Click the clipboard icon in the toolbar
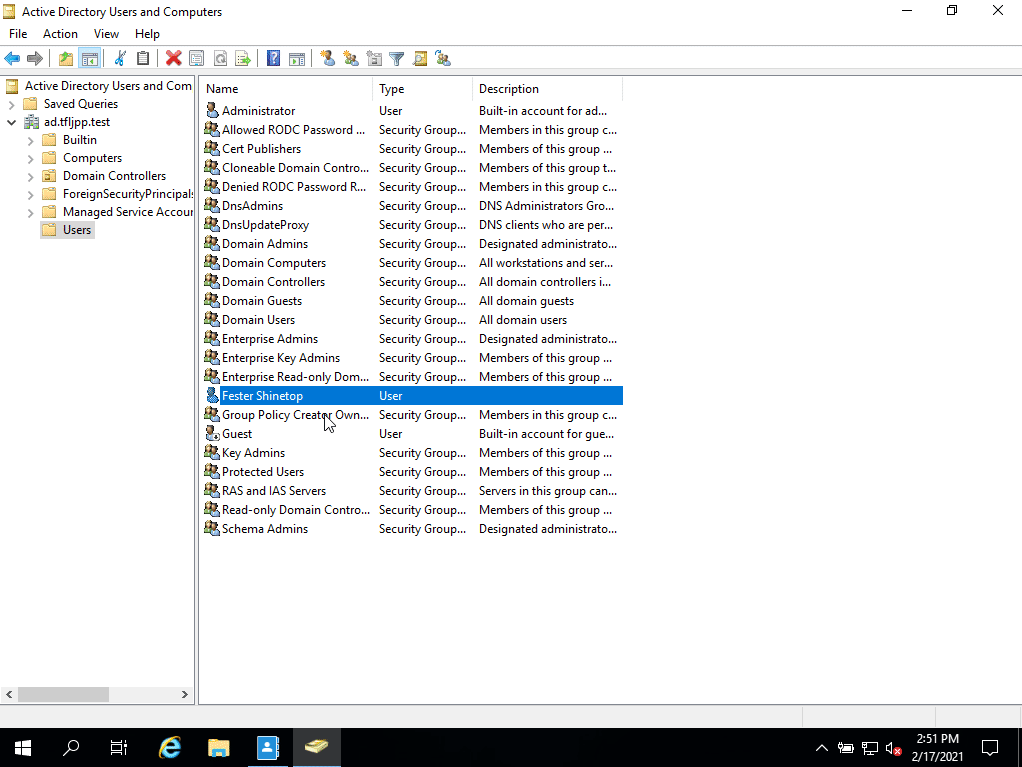 (143, 59)
